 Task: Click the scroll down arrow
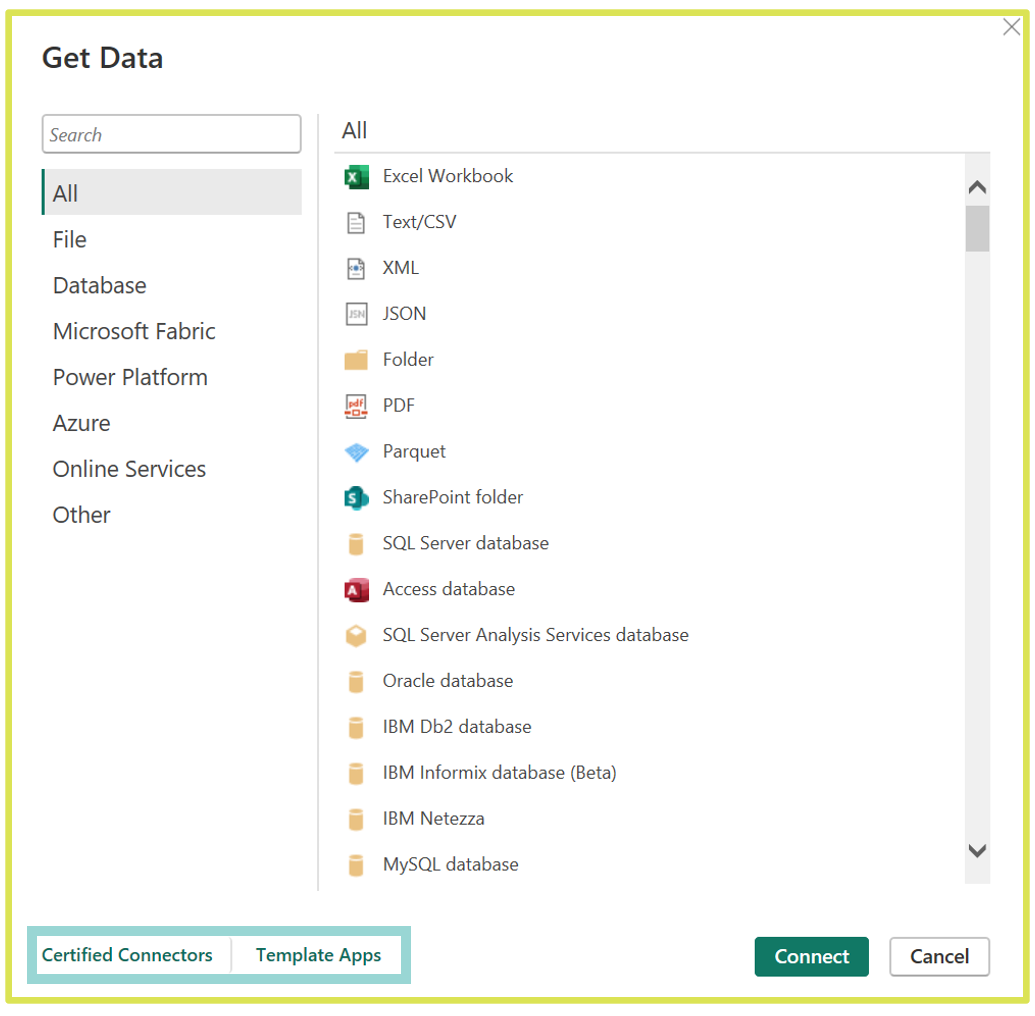click(977, 851)
